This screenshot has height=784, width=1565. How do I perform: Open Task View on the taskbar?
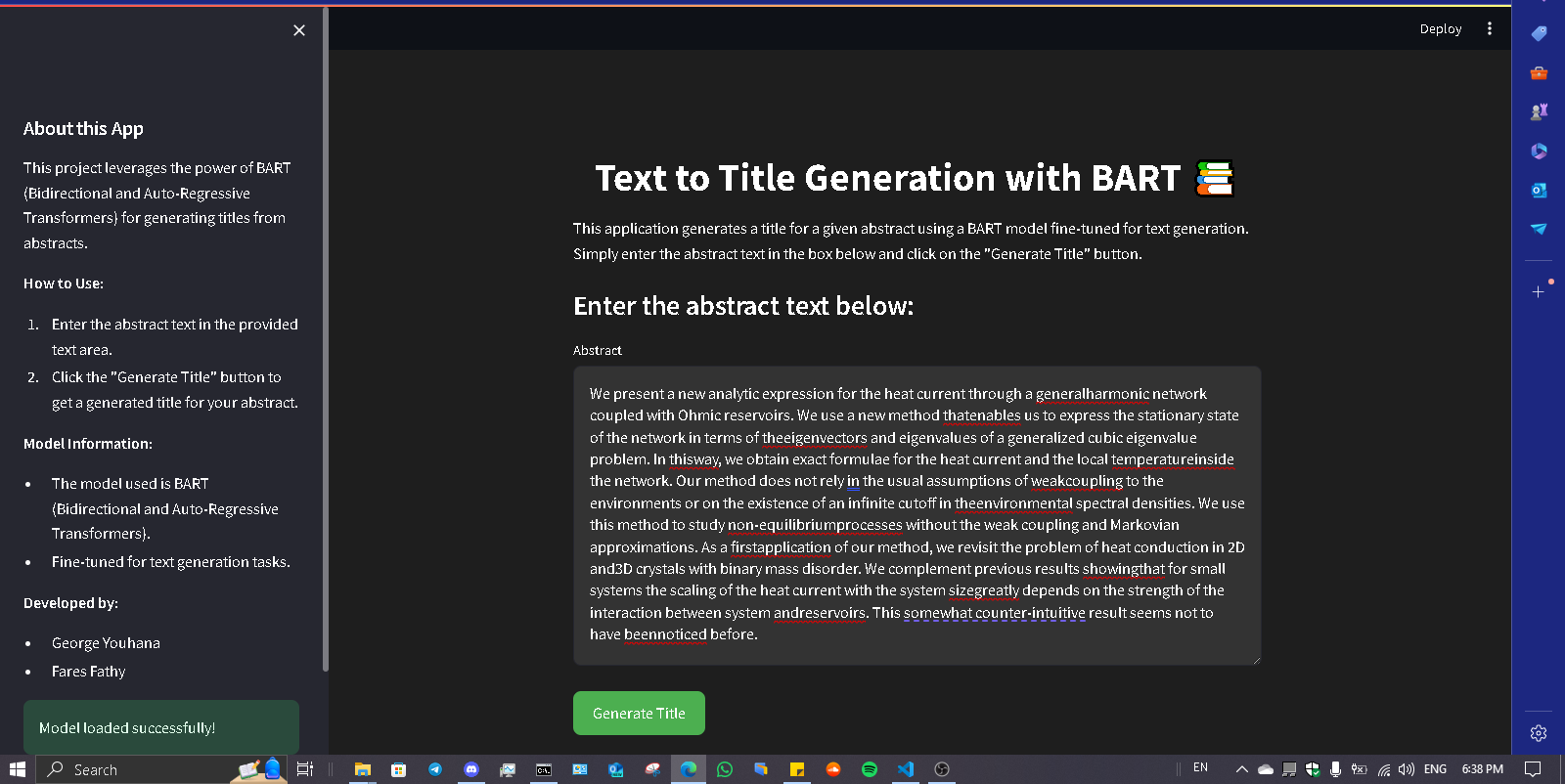pos(305,769)
